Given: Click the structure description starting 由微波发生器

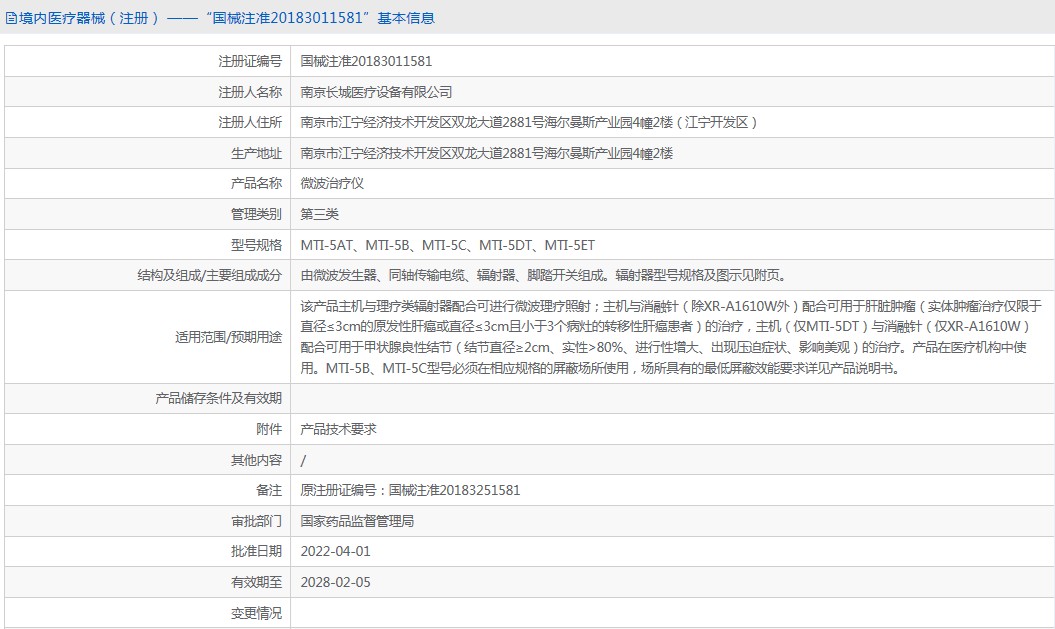Looking at the screenshot, I should (x=544, y=275).
